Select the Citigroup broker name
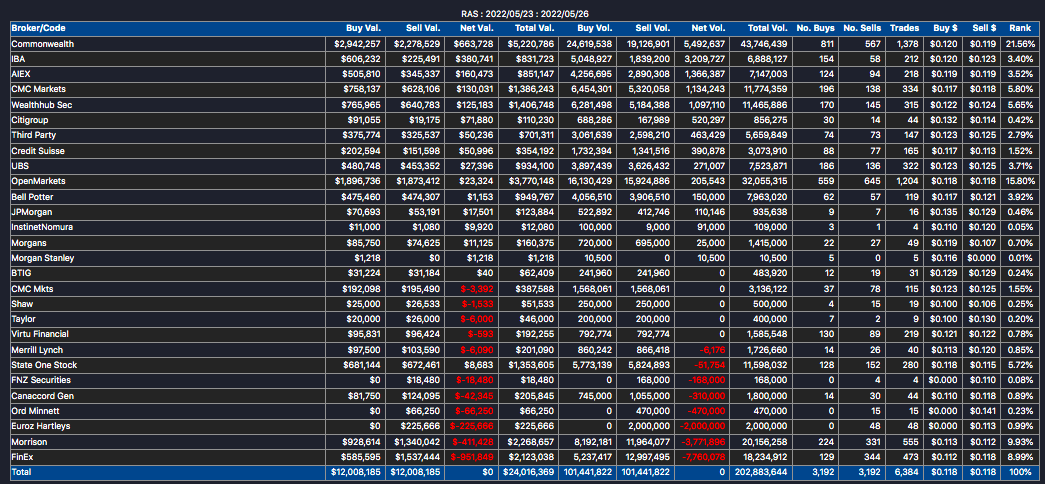 point(30,120)
